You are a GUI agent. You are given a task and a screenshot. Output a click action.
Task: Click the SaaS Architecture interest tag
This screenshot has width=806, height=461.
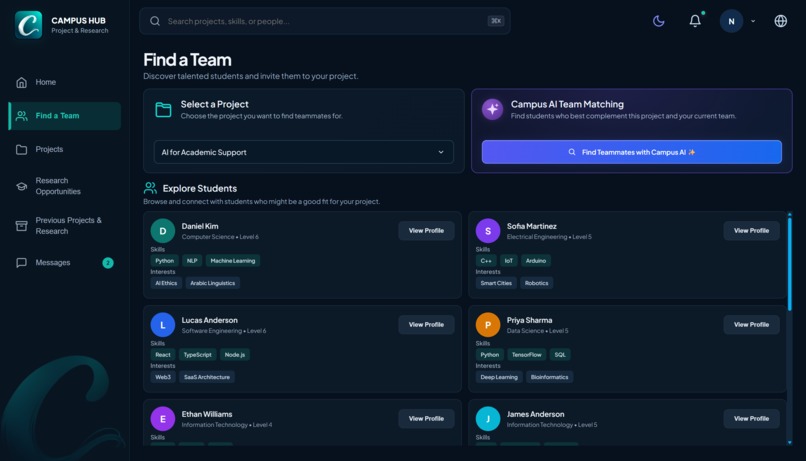(207, 377)
